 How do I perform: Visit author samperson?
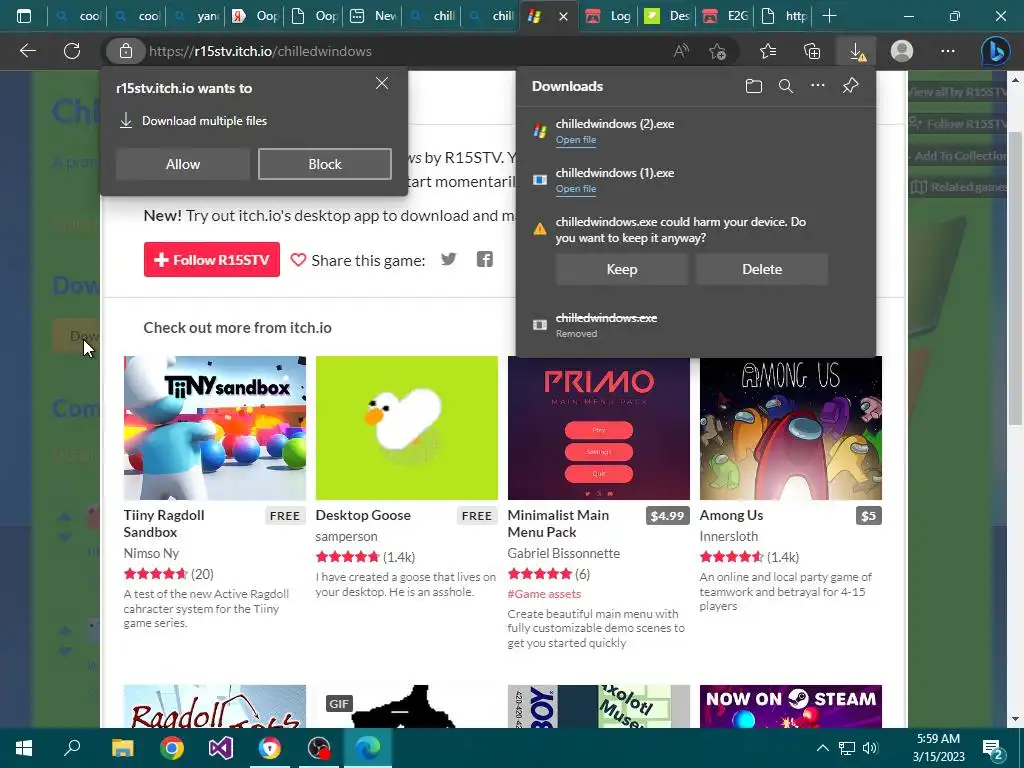(x=346, y=536)
